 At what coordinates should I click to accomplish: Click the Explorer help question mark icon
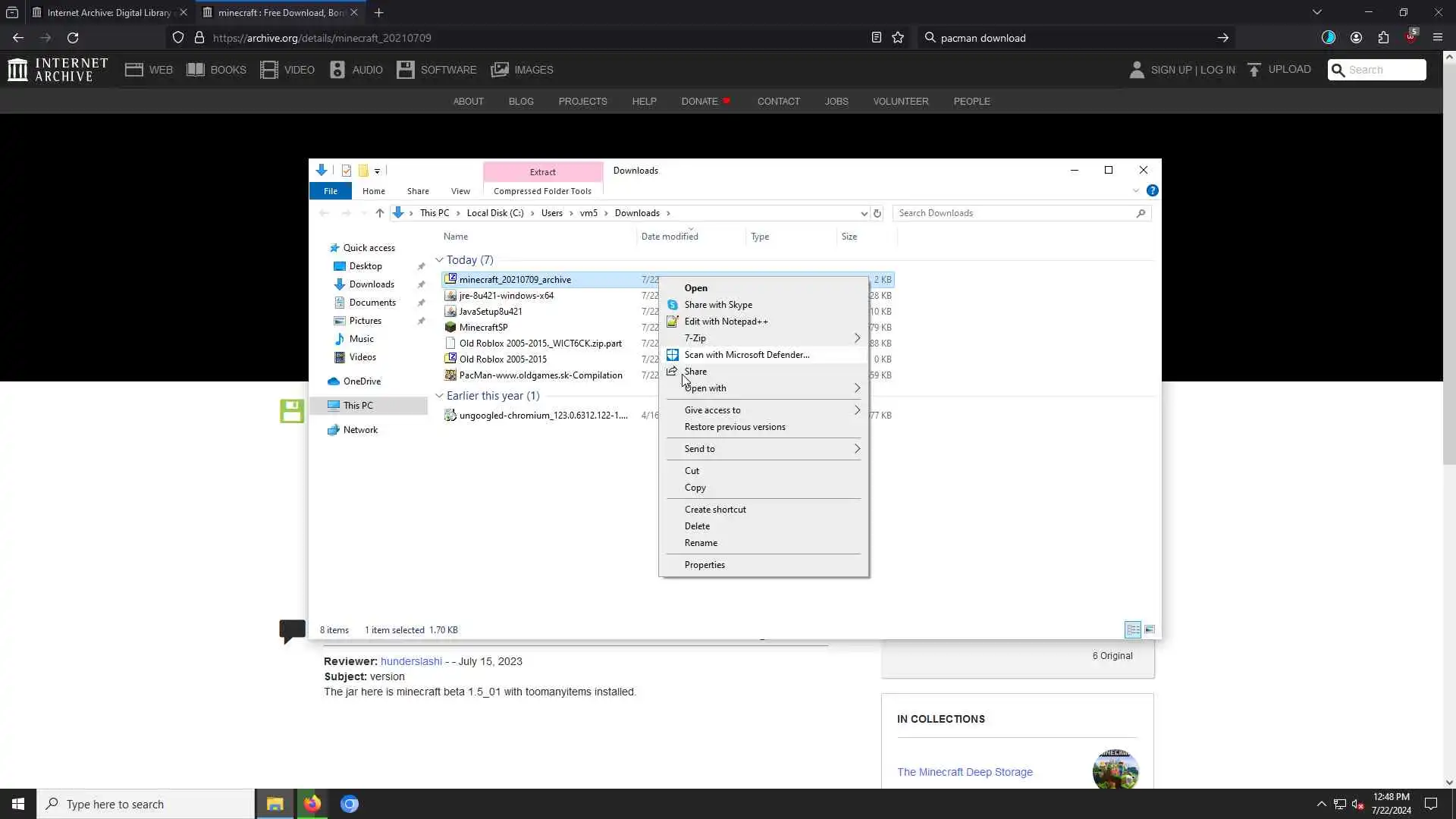(1152, 190)
